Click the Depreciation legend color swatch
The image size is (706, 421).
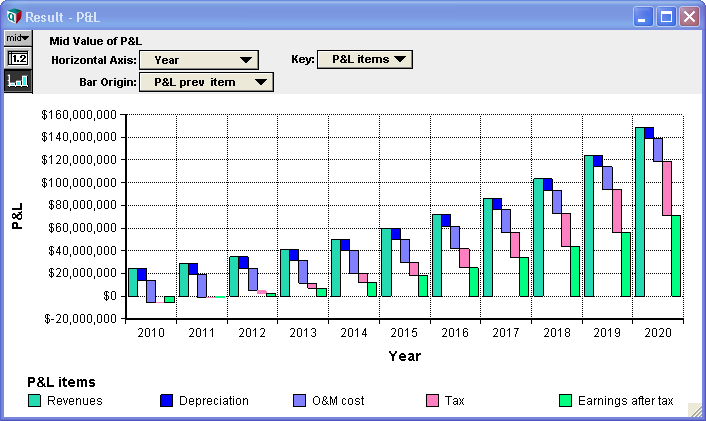click(x=167, y=400)
